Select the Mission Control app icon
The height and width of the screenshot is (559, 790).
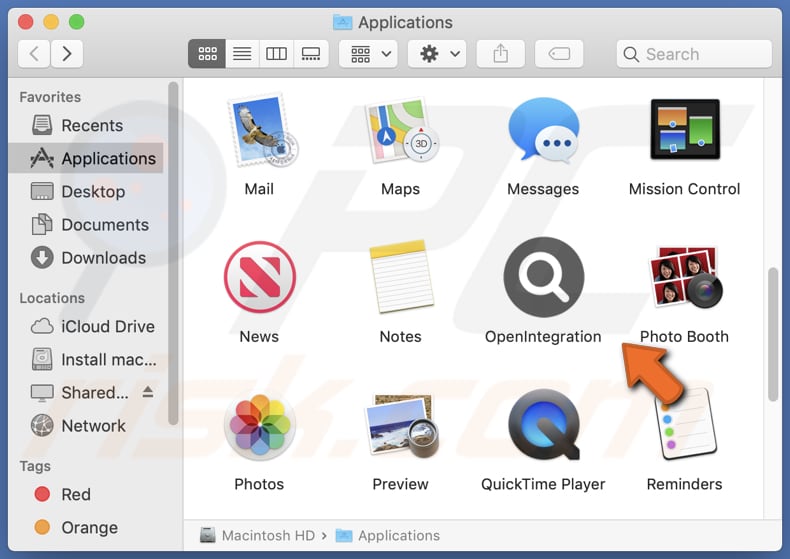pos(685,129)
